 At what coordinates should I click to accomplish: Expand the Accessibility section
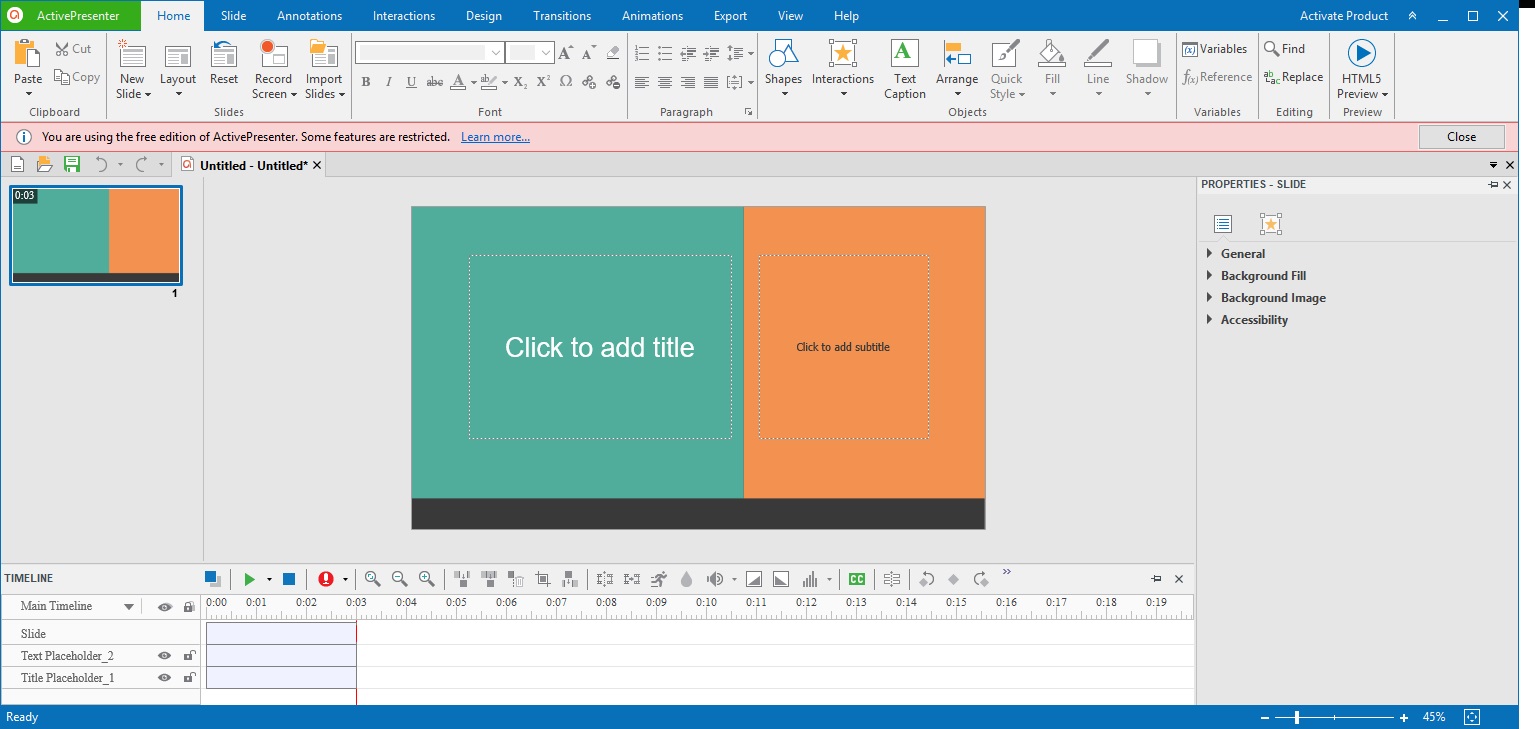click(x=1253, y=320)
